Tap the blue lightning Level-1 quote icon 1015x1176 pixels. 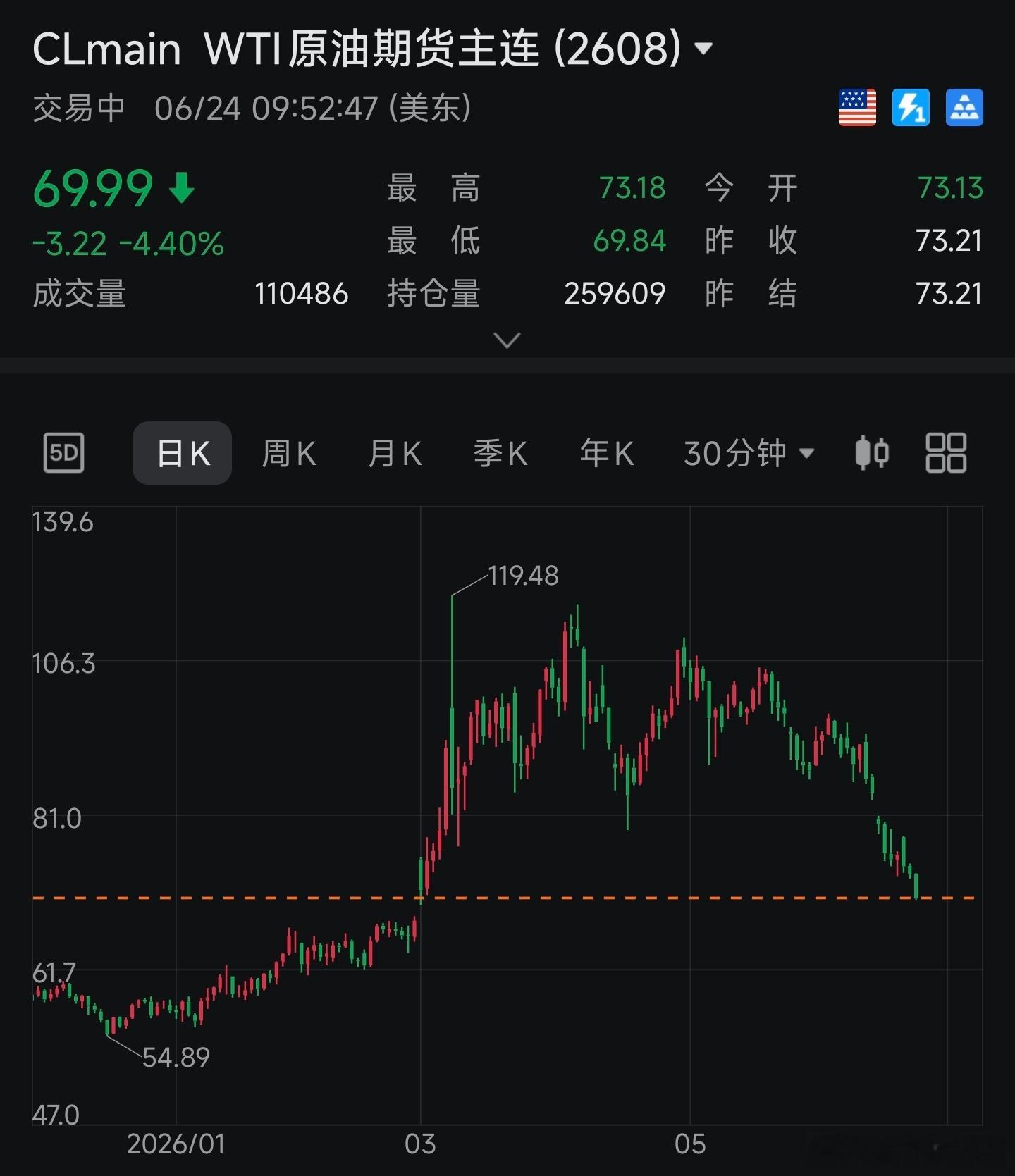(x=911, y=108)
